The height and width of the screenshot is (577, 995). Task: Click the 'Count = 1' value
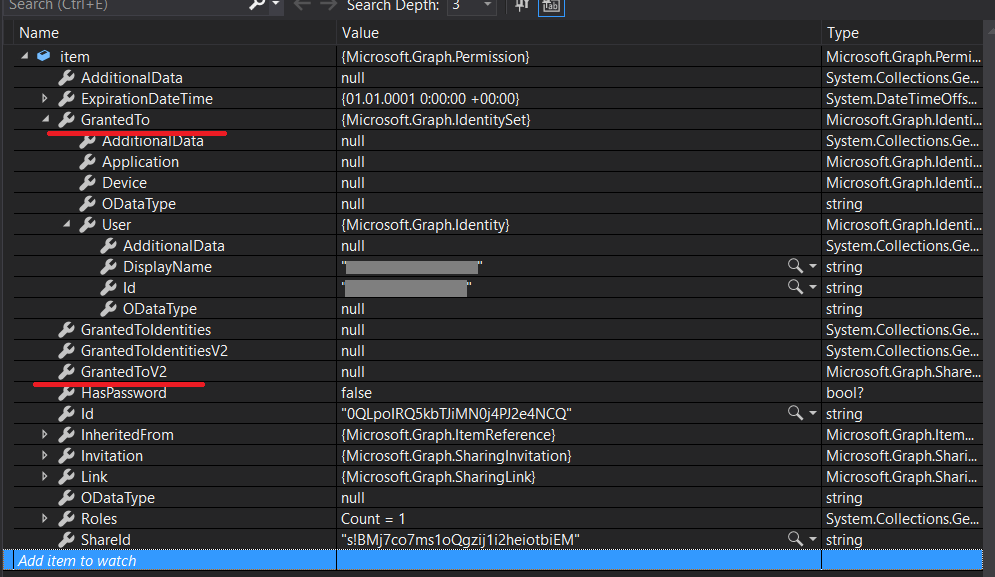(x=373, y=518)
